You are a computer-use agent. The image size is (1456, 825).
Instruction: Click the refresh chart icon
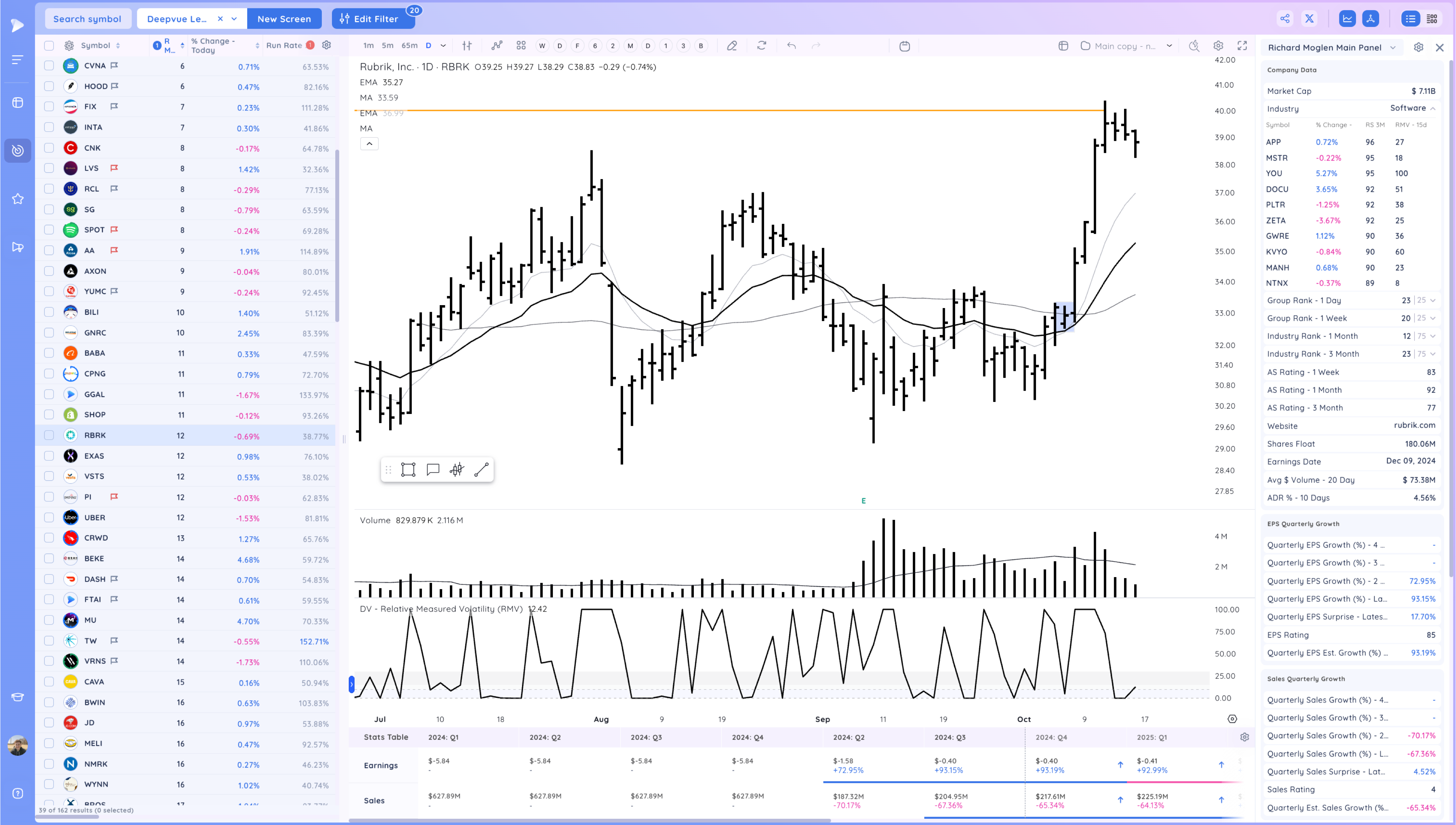[762, 46]
